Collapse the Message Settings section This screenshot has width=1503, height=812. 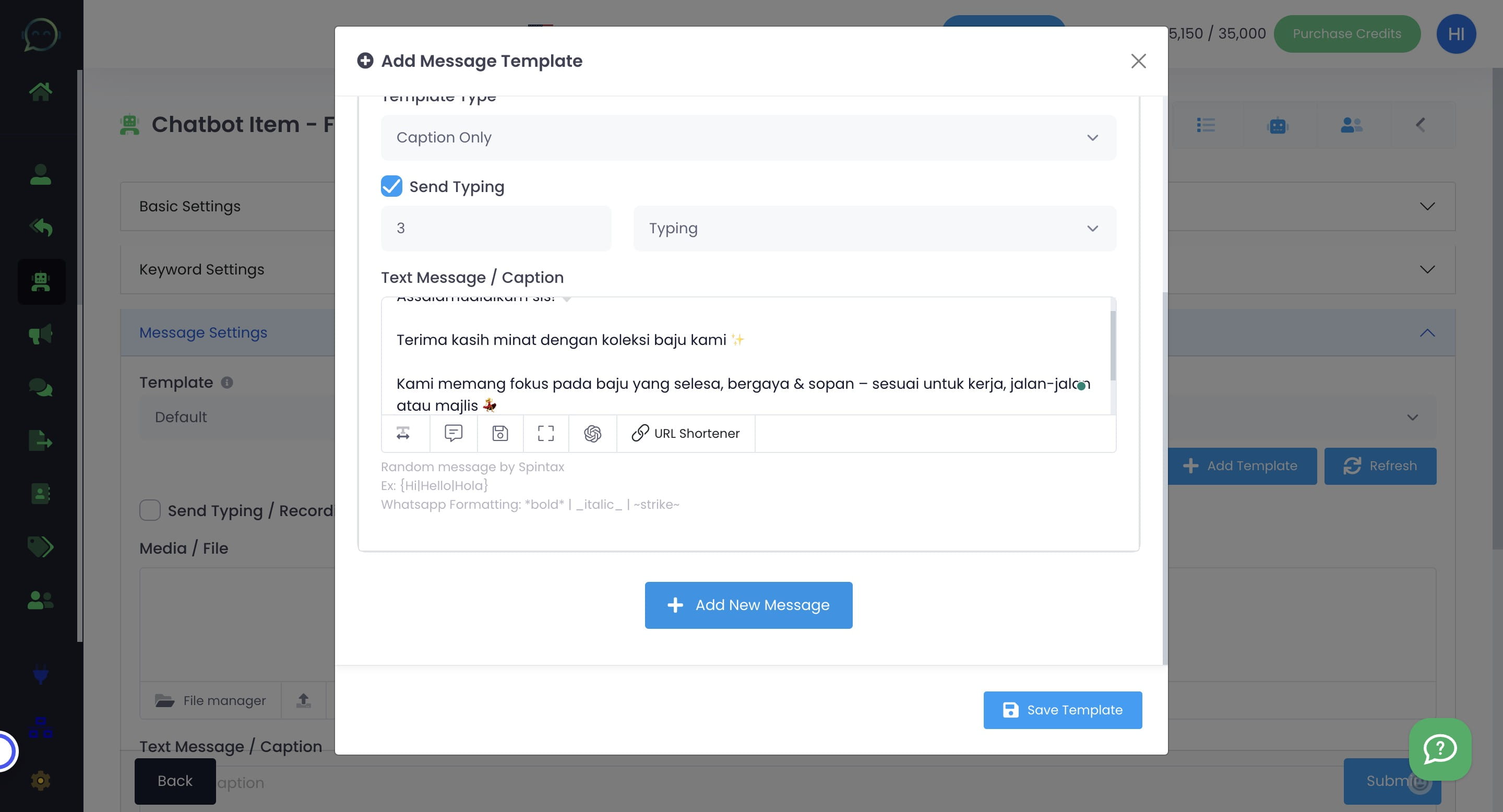pos(1428,332)
